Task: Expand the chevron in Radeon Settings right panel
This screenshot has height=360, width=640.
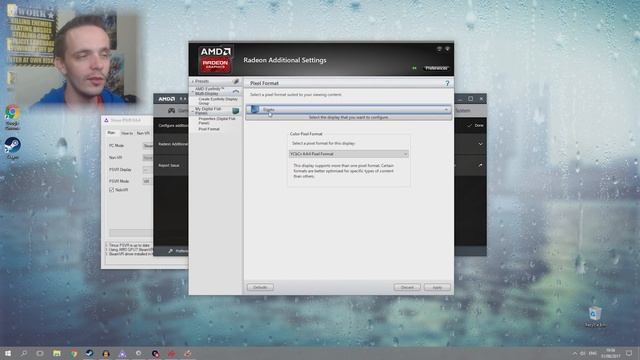Action: pyautogui.click(x=480, y=144)
